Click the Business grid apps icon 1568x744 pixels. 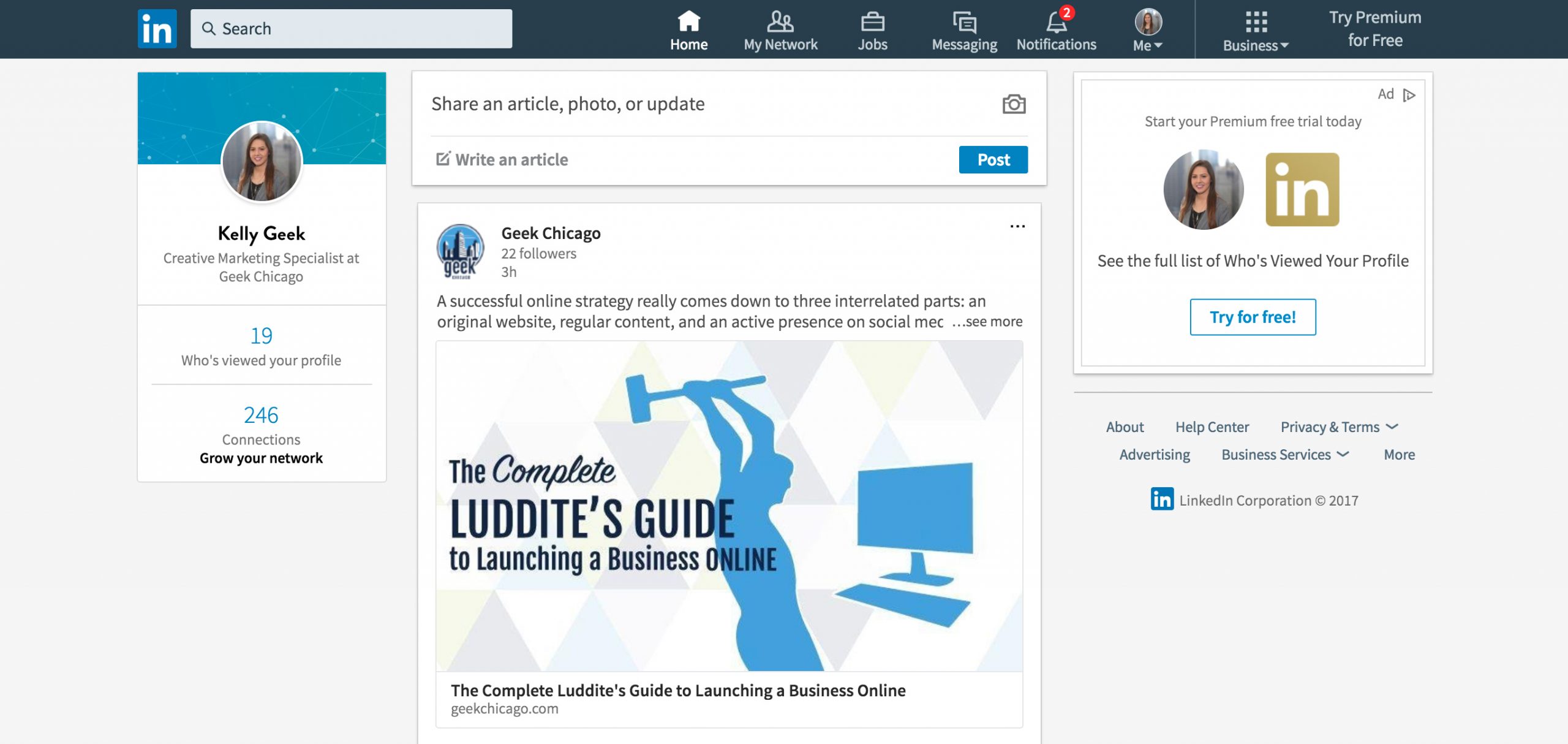1256,22
